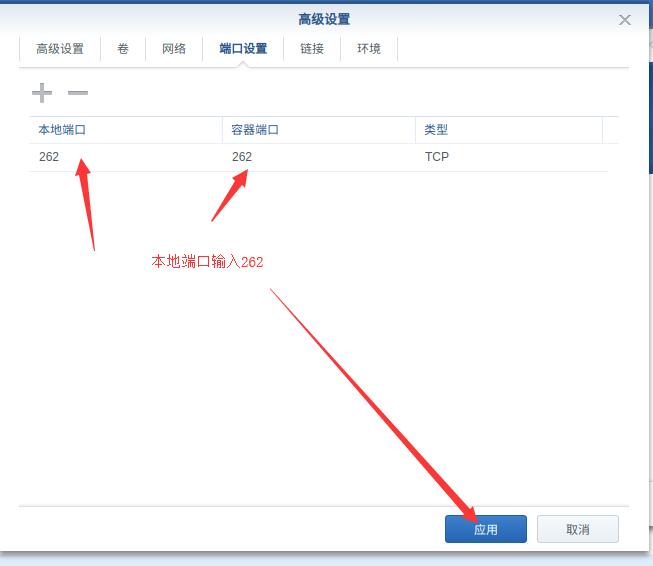Open the 链接 tab
Viewport: 653px width, 566px height.
(x=312, y=48)
